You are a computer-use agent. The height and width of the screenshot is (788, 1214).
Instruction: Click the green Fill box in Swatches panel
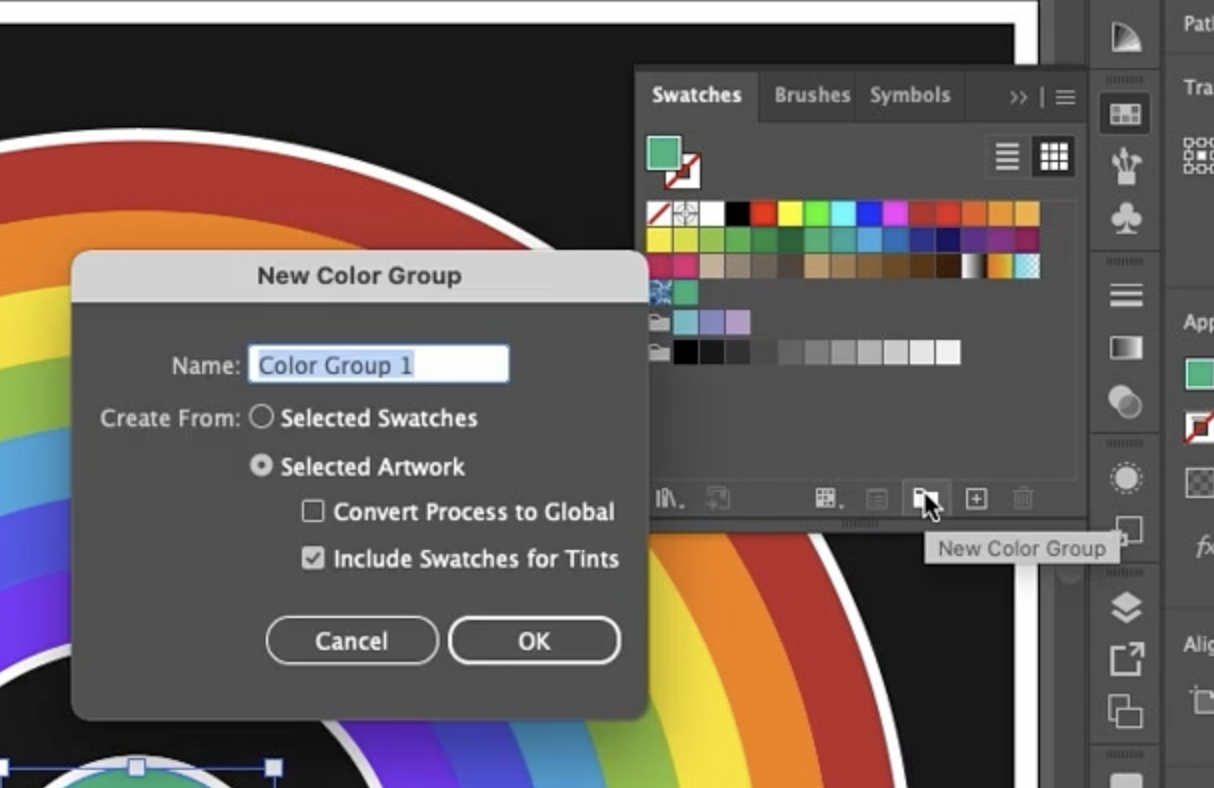pos(663,153)
